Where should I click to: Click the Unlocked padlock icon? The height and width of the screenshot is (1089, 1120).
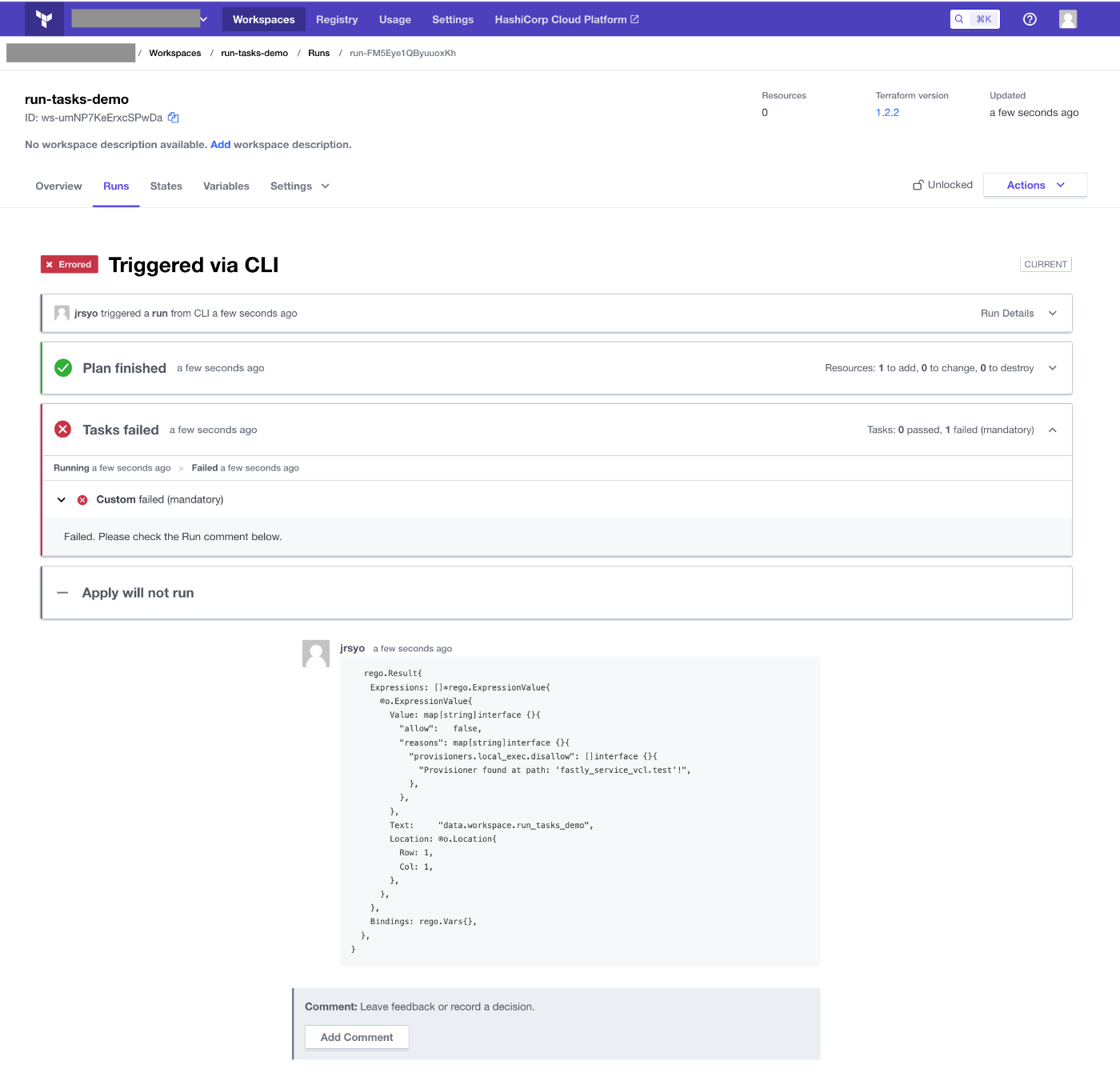pos(918,185)
